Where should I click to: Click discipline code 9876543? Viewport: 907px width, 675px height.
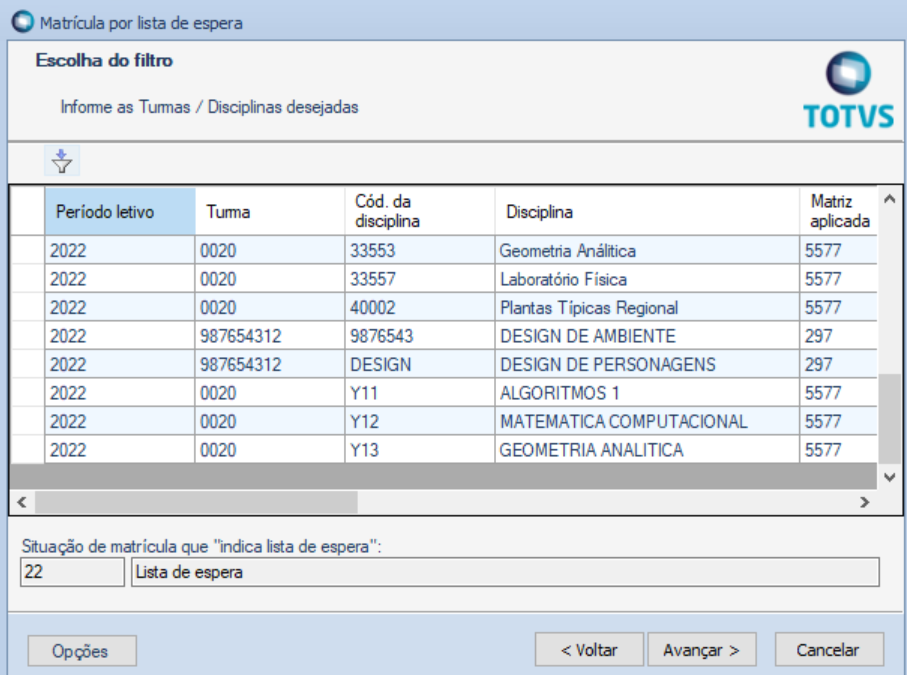tap(419, 336)
